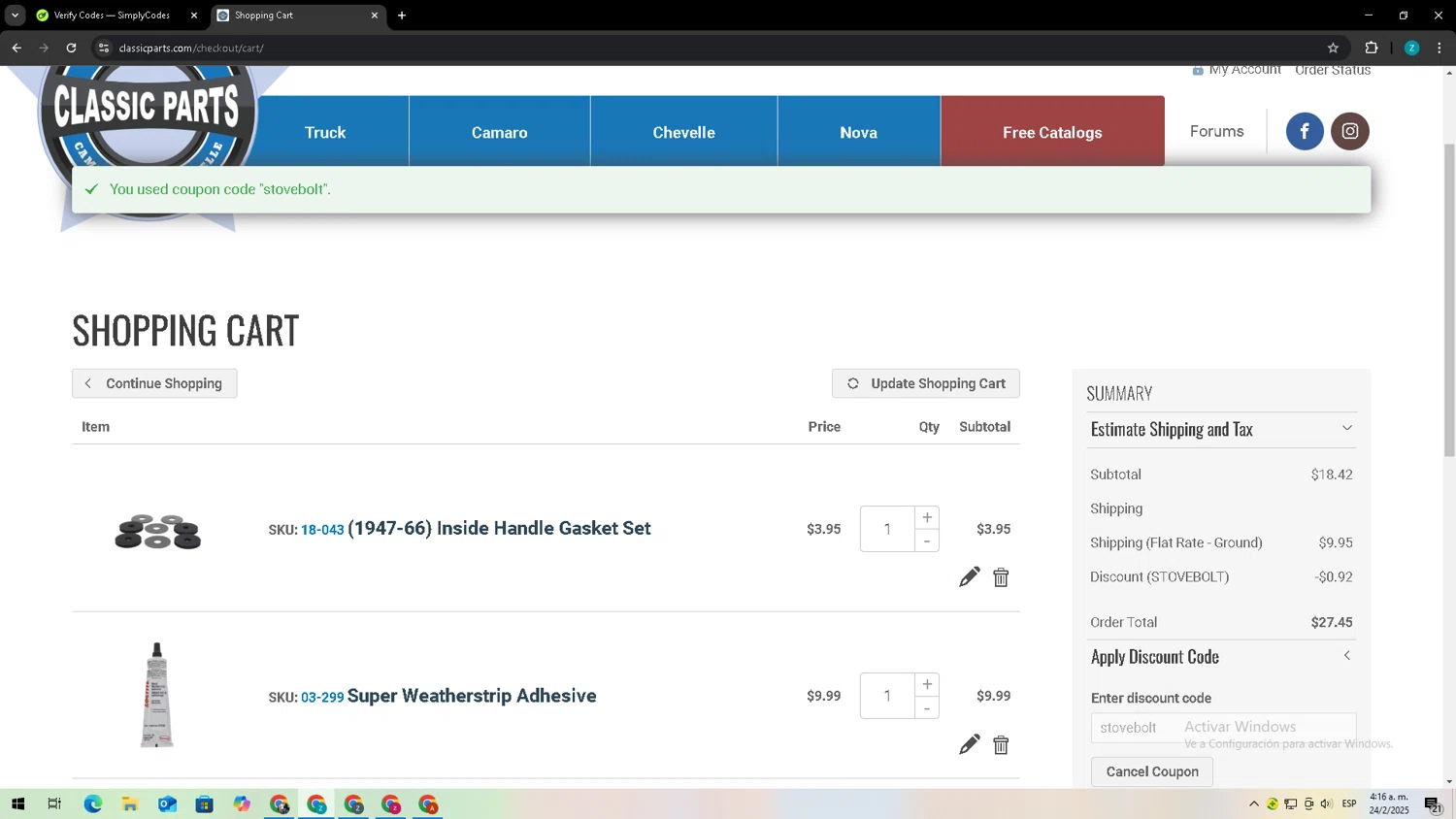Image resolution: width=1456 pixels, height=819 pixels.
Task: Open the Chevelle menu
Action: coord(683,132)
